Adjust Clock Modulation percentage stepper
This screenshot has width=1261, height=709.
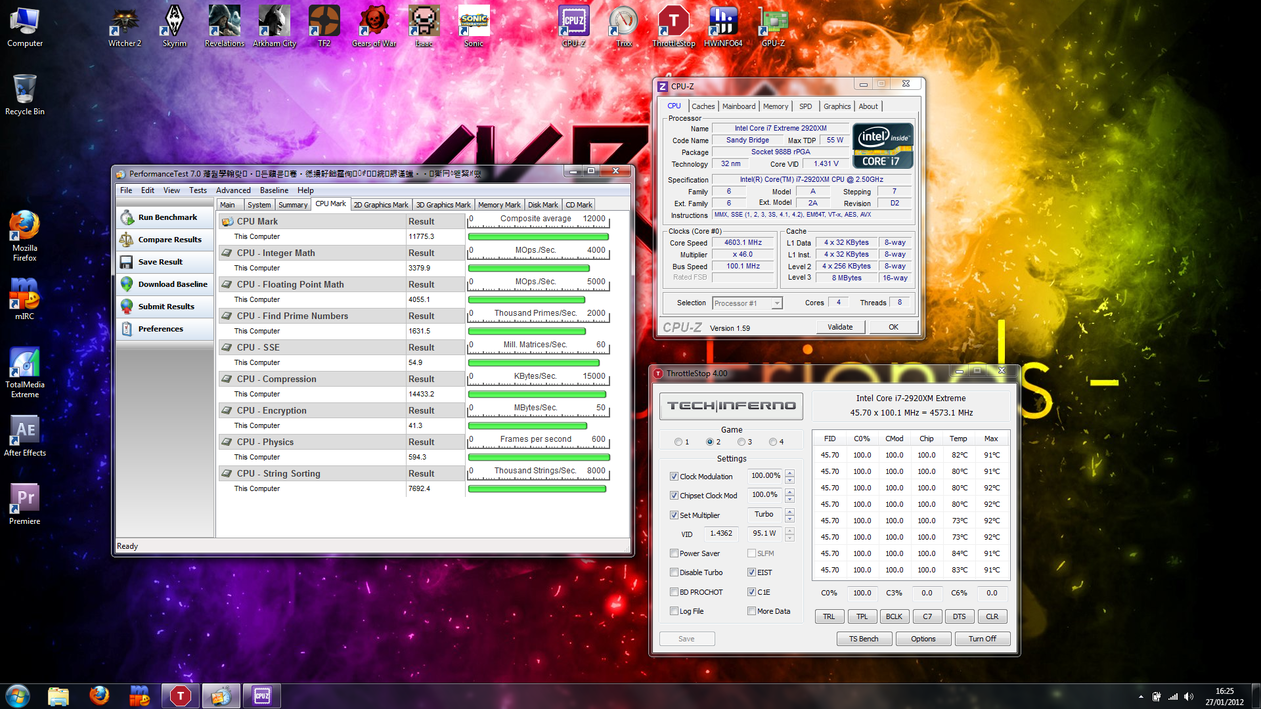click(789, 477)
